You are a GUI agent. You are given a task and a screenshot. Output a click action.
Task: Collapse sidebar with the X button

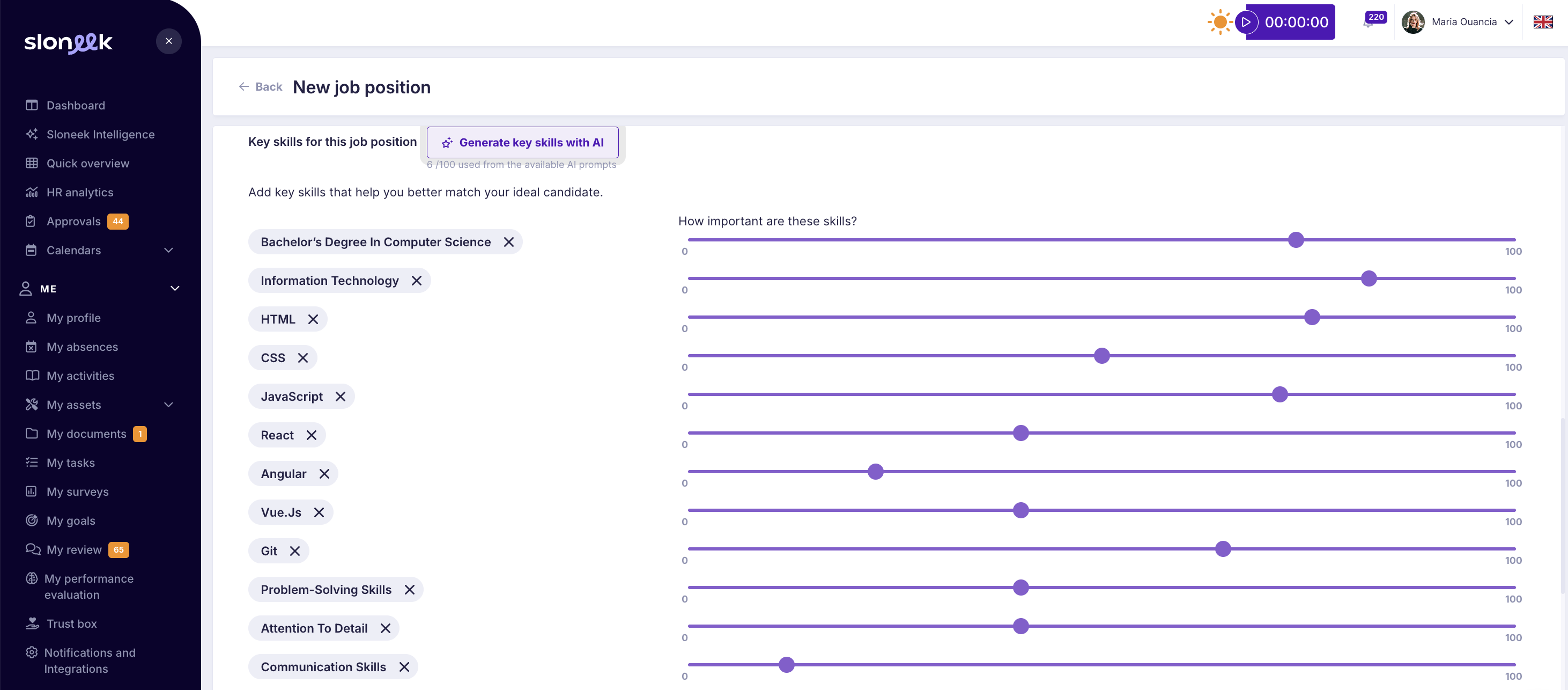168,41
